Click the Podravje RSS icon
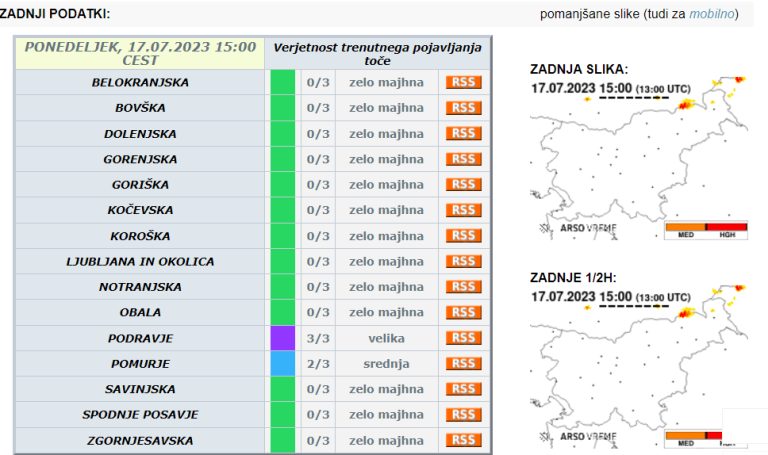 click(x=463, y=338)
